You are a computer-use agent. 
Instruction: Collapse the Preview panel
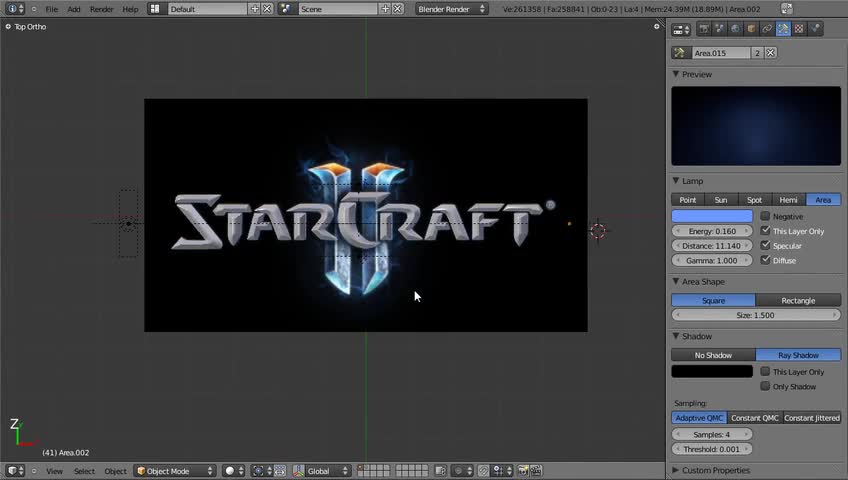(x=676, y=74)
